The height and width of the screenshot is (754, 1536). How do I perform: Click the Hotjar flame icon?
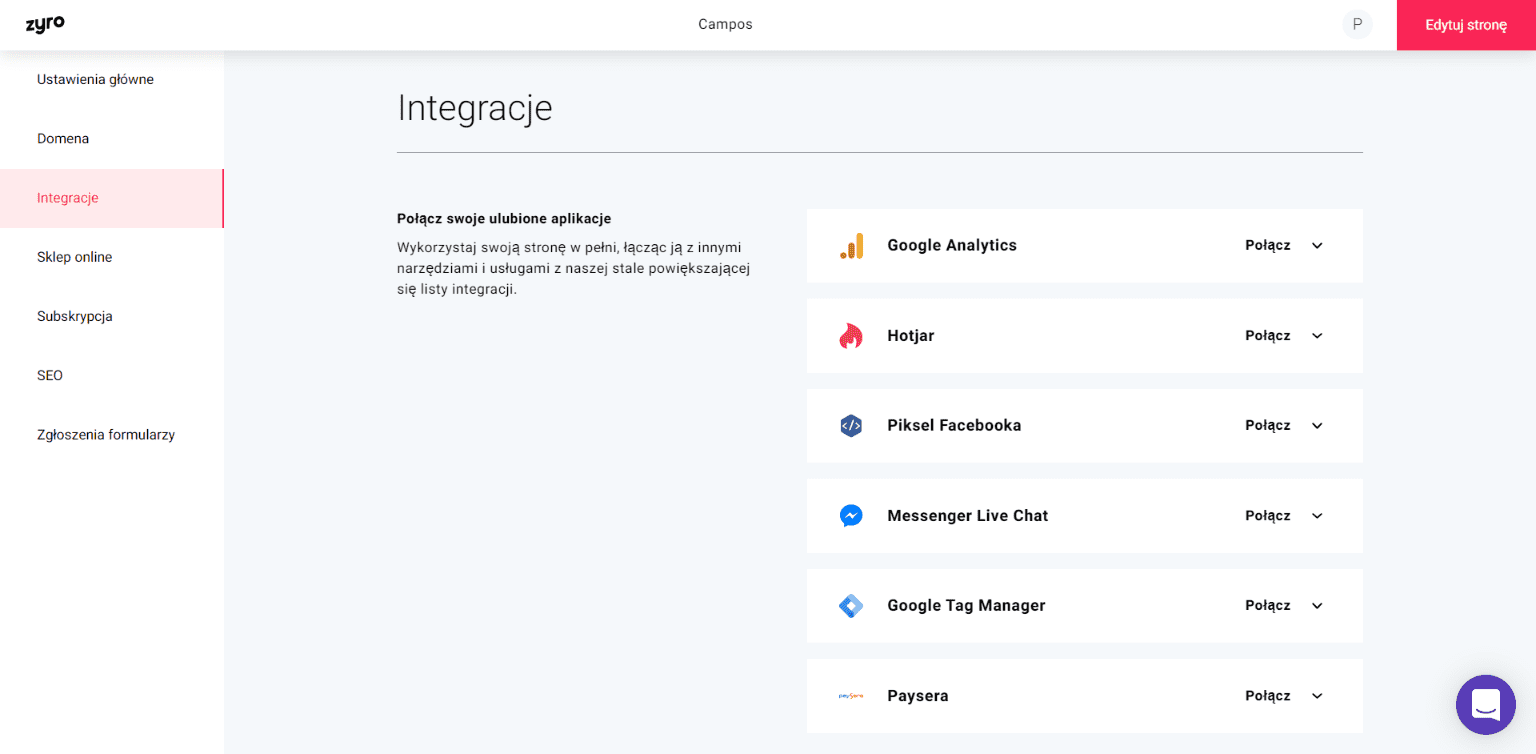(851, 335)
